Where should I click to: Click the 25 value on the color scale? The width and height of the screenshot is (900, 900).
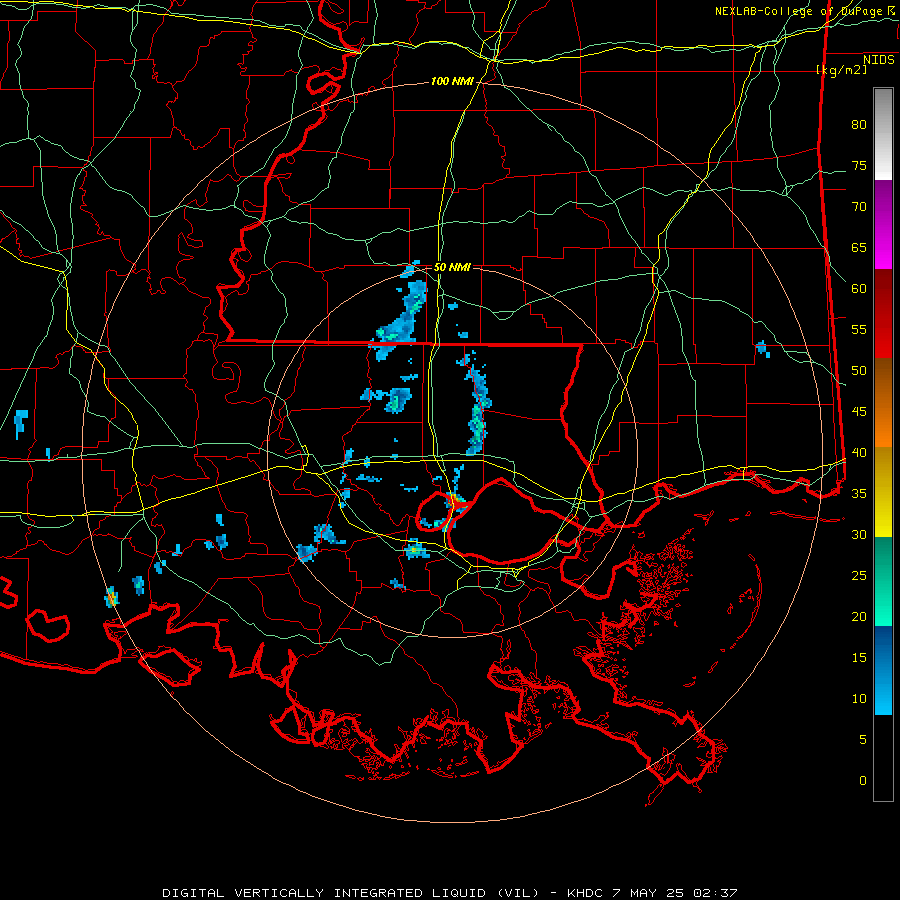click(859, 576)
